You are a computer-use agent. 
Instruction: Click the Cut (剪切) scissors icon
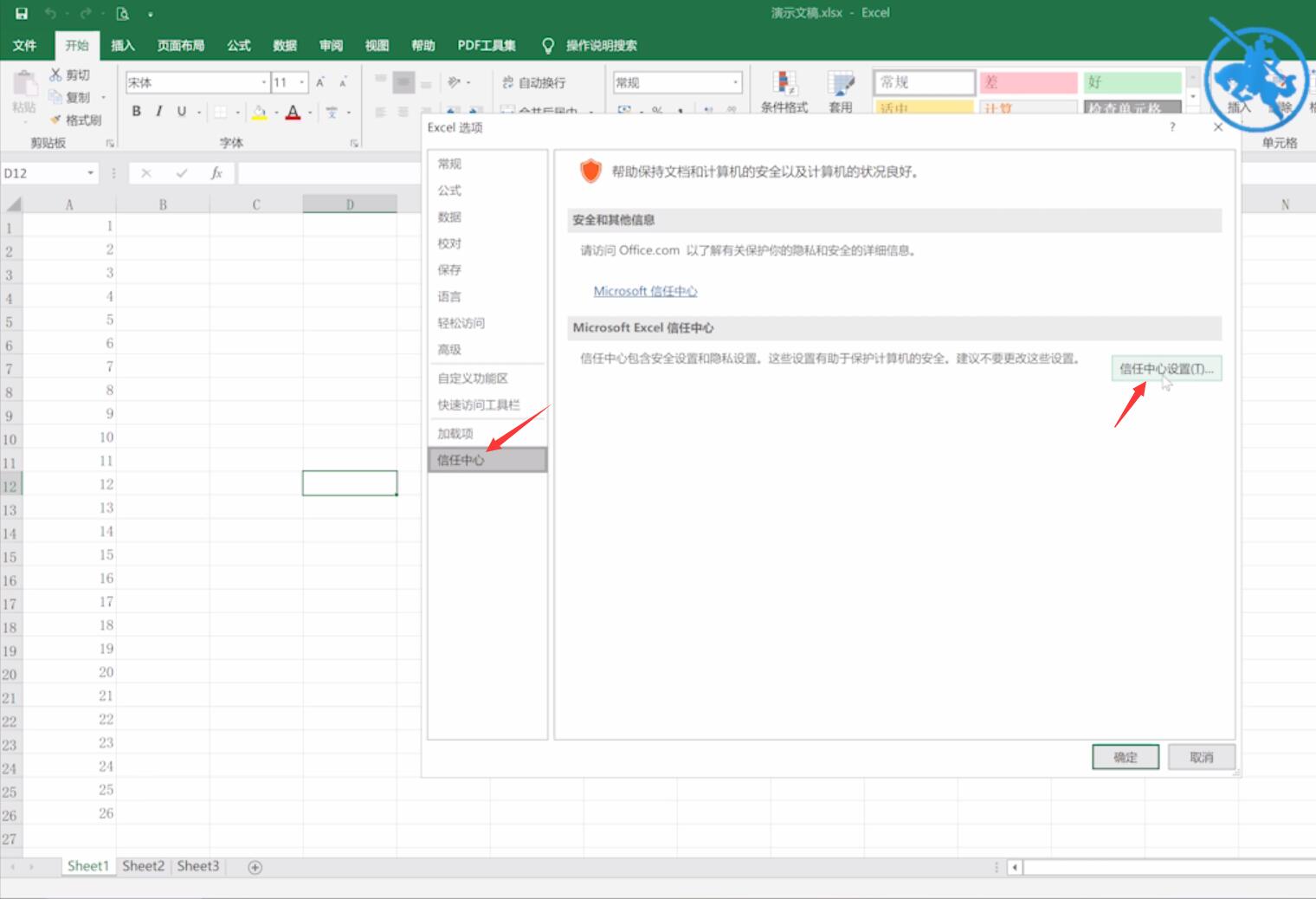[x=55, y=75]
